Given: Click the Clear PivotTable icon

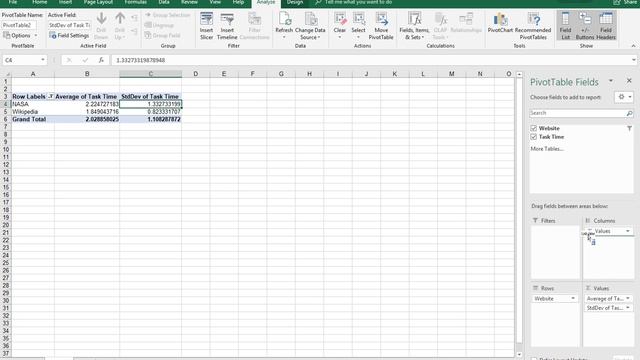Looking at the screenshot, I should 340,26.
